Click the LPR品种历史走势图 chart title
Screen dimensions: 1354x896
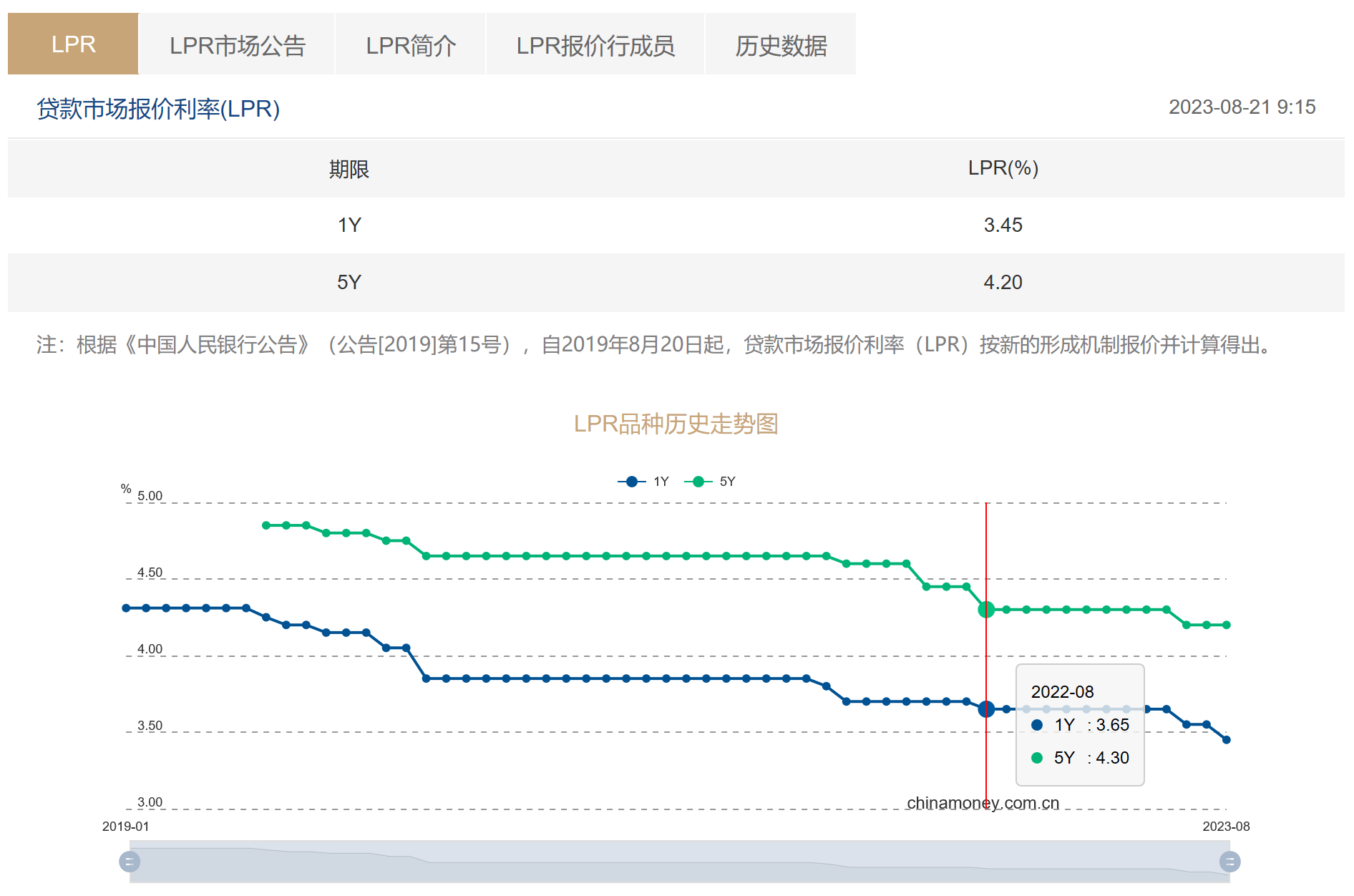(x=676, y=424)
